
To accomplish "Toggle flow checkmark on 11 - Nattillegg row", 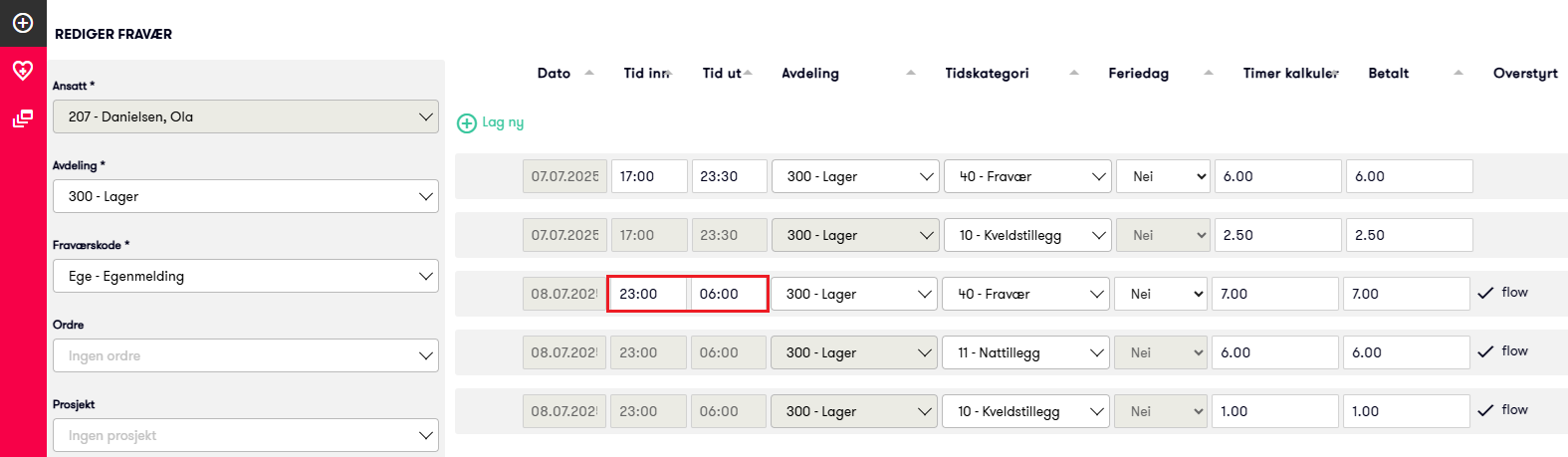I will [1485, 351].
